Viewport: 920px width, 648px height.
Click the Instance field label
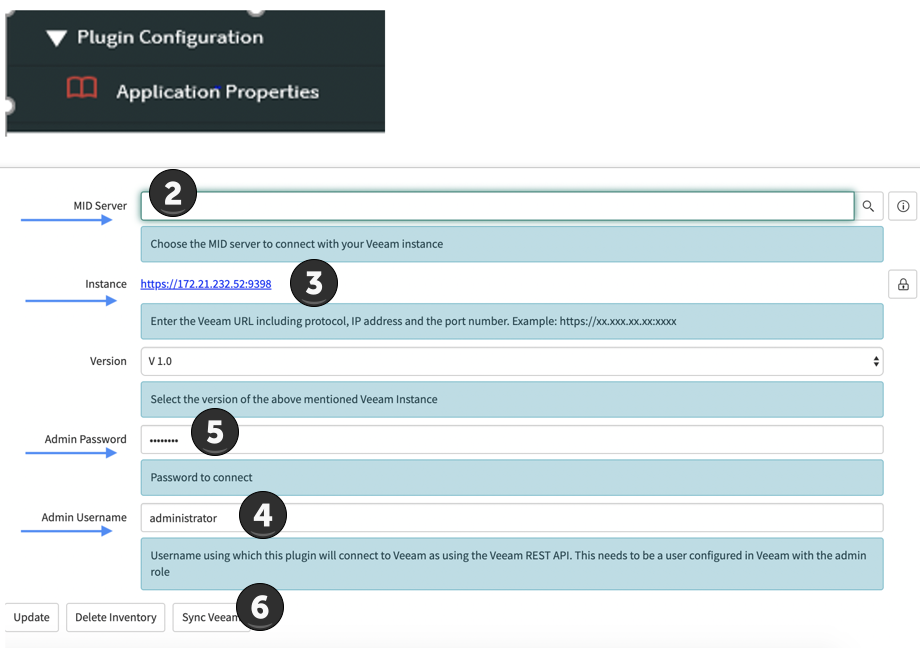coord(106,284)
